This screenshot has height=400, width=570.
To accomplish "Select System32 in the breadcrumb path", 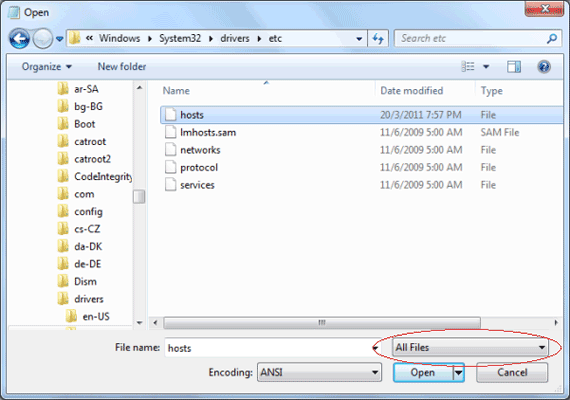I will coord(180,39).
